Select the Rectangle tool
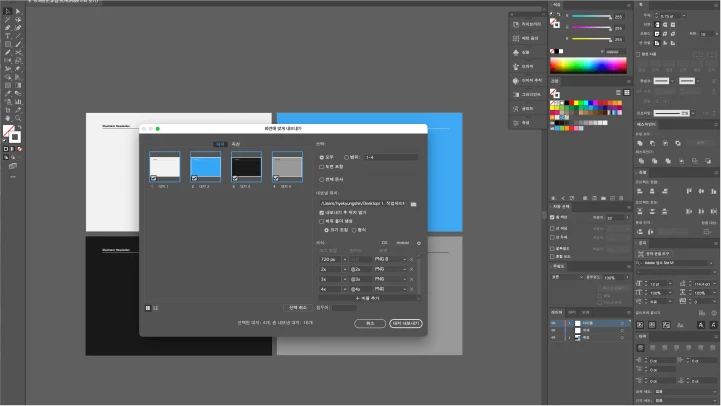Image resolution: width=721 pixels, height=406 pixels. click(x=8, y=45)
